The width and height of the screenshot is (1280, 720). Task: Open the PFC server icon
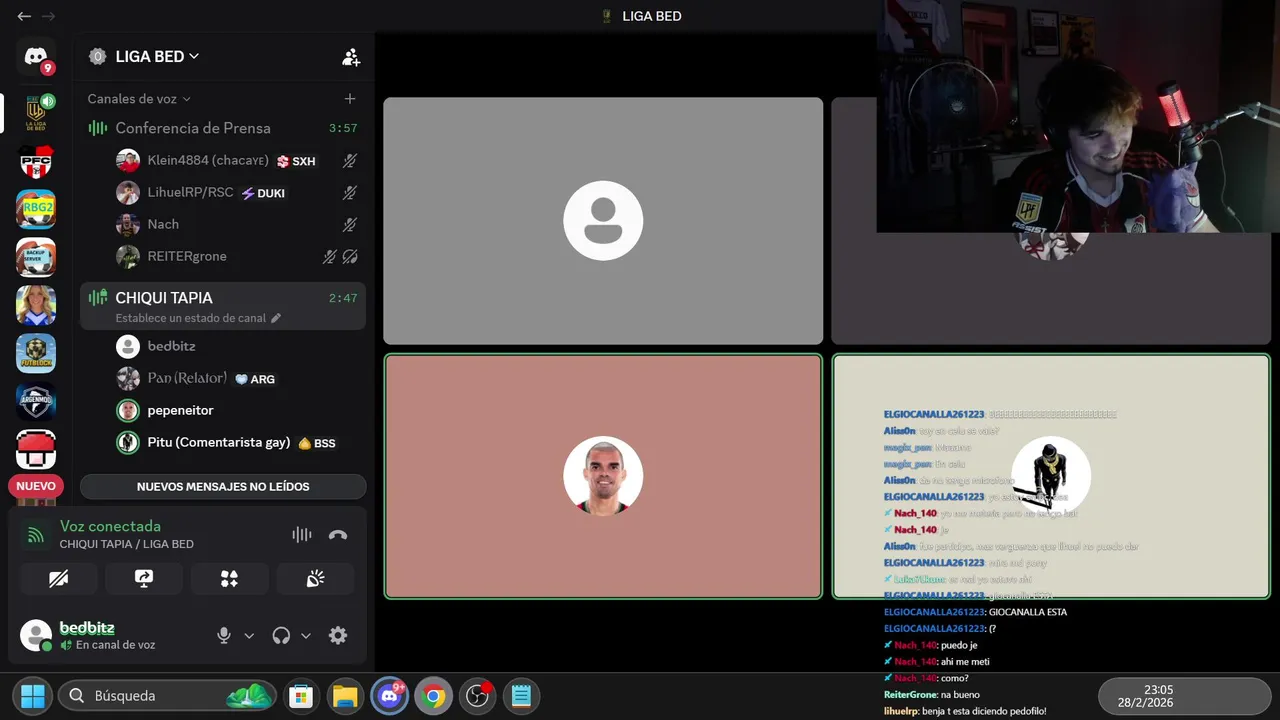tap(36, 161)
